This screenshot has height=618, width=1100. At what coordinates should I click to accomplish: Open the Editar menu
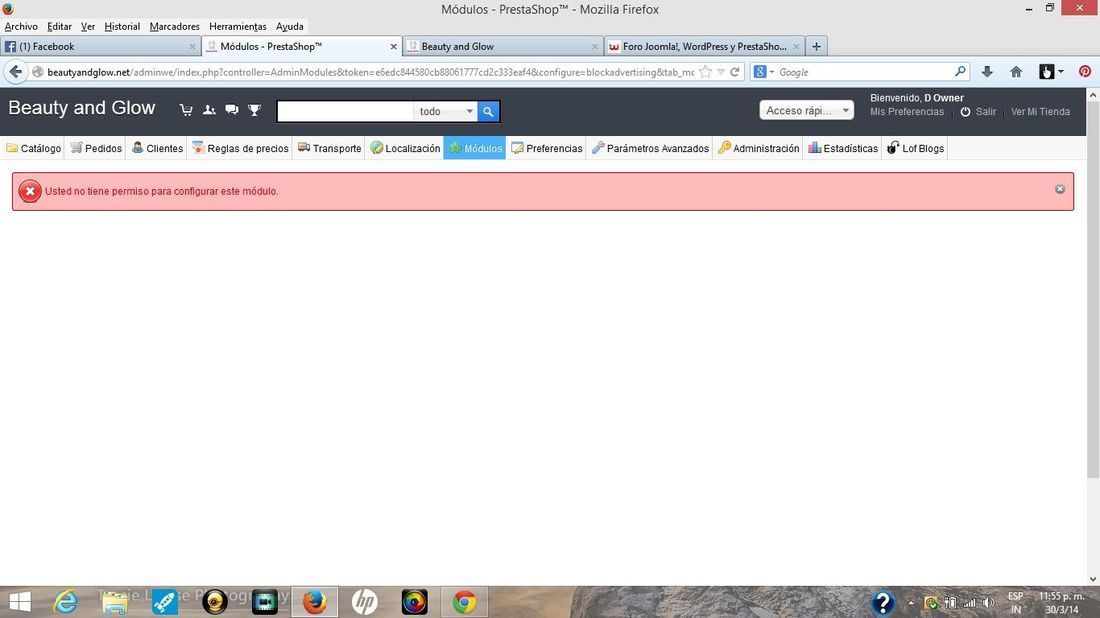[x=59, y=26]
